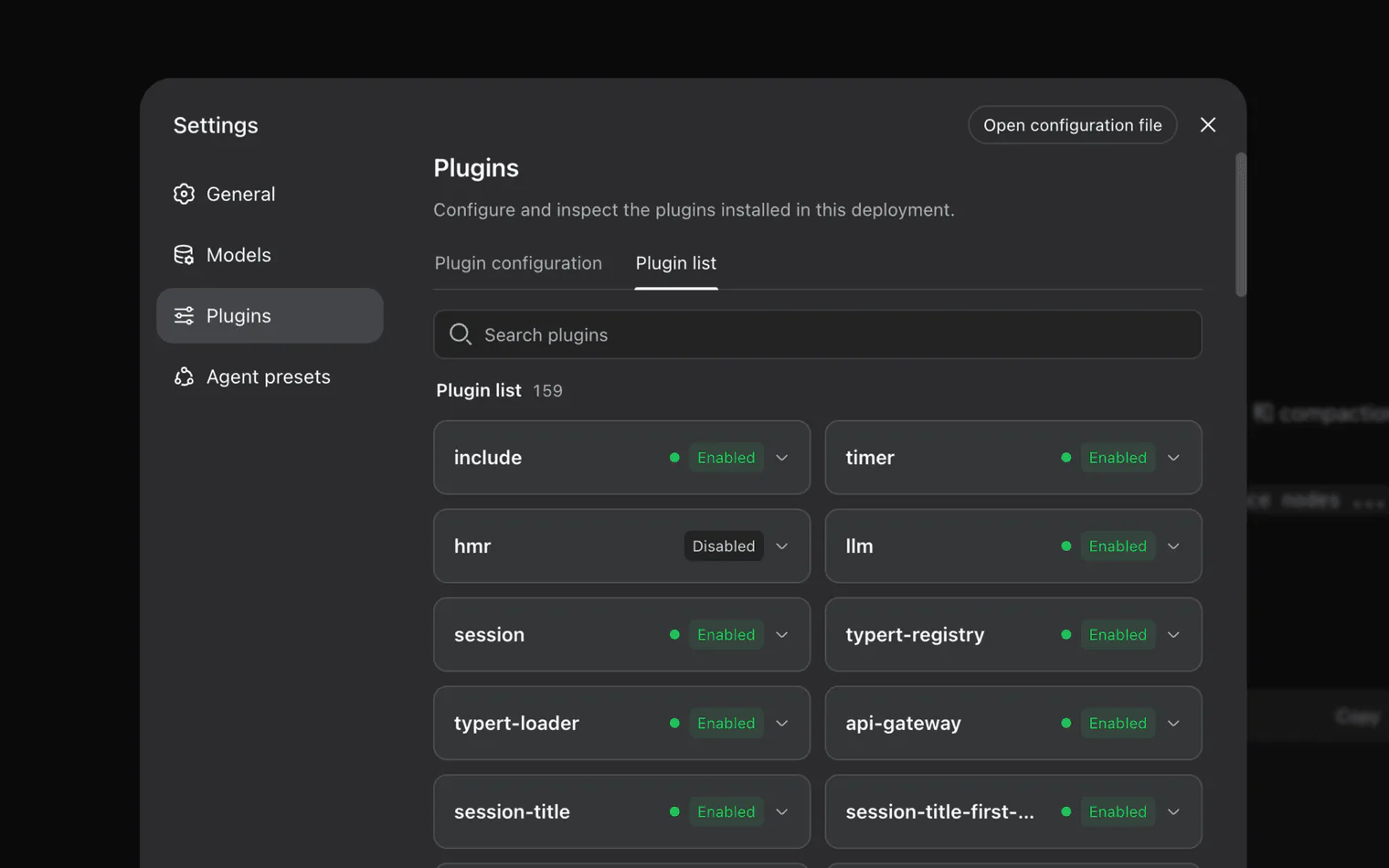1389x868 pixels.
Task: Switch to the Plugin configuration tab
Action: 518,263
